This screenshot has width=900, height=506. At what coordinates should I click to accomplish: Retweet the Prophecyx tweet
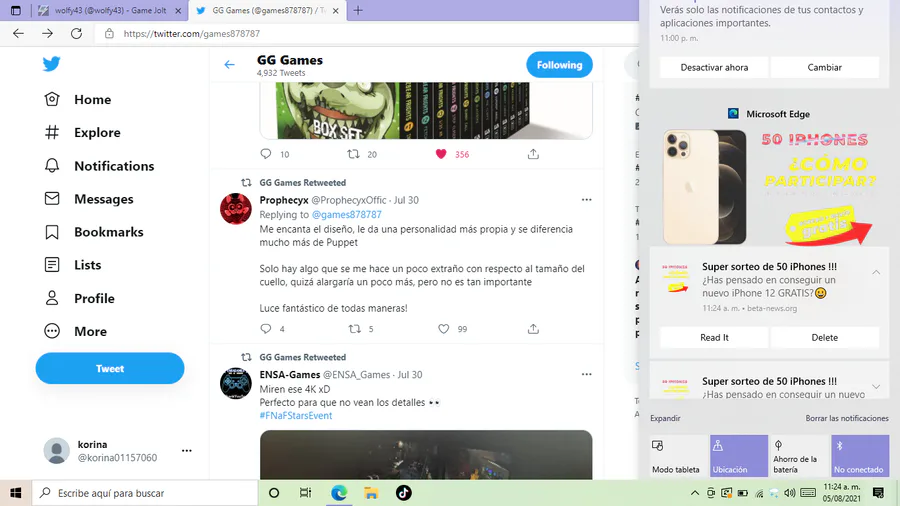355,329
